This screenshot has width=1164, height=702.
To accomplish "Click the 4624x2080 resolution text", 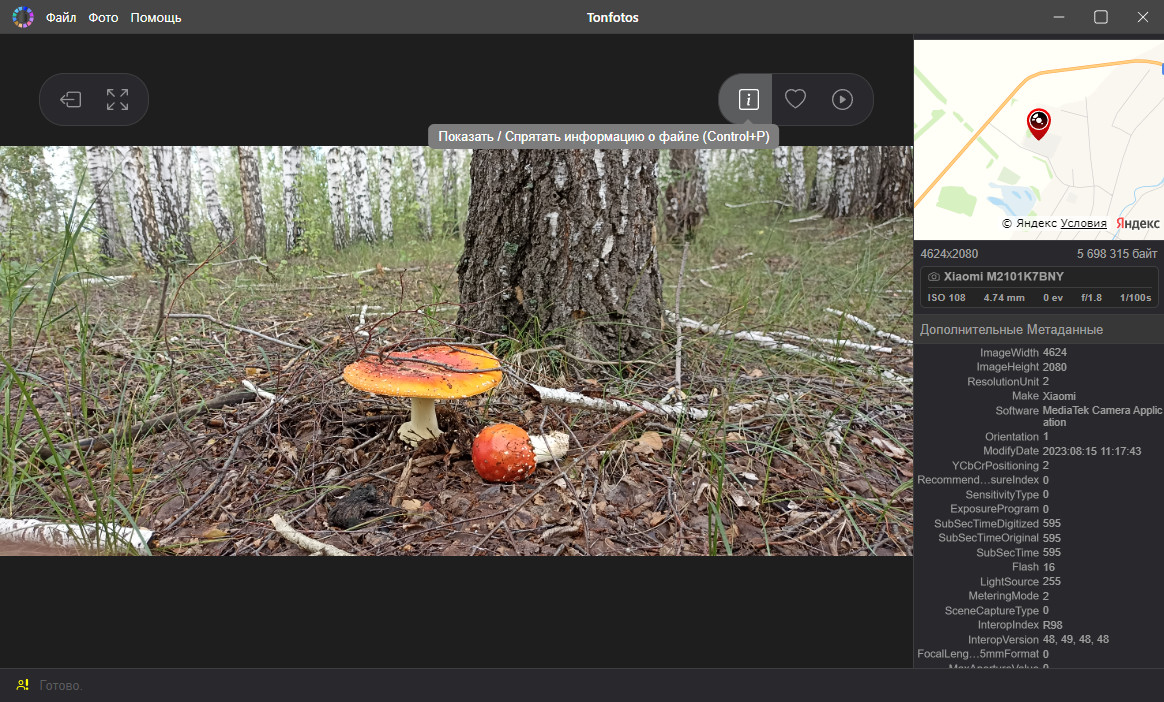I will [x=949, y=254].
